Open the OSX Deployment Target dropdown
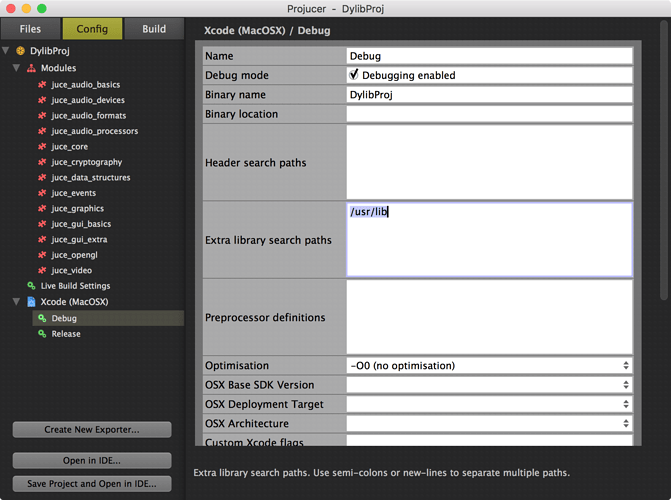The image size is (671, 500). pyautogui.click(x=489, y=404)
